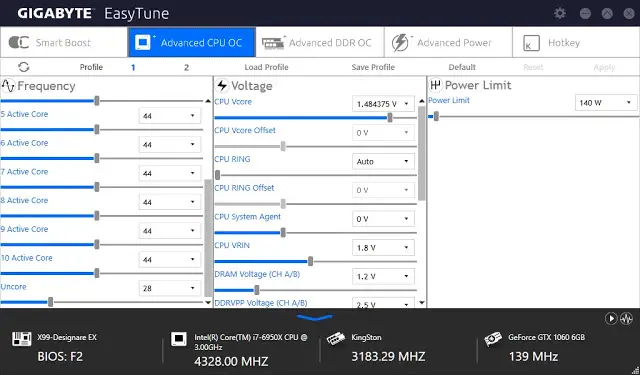Click the CPU System Agent slider handle
This screenshot has width=640, height=375.
point(283,233)
